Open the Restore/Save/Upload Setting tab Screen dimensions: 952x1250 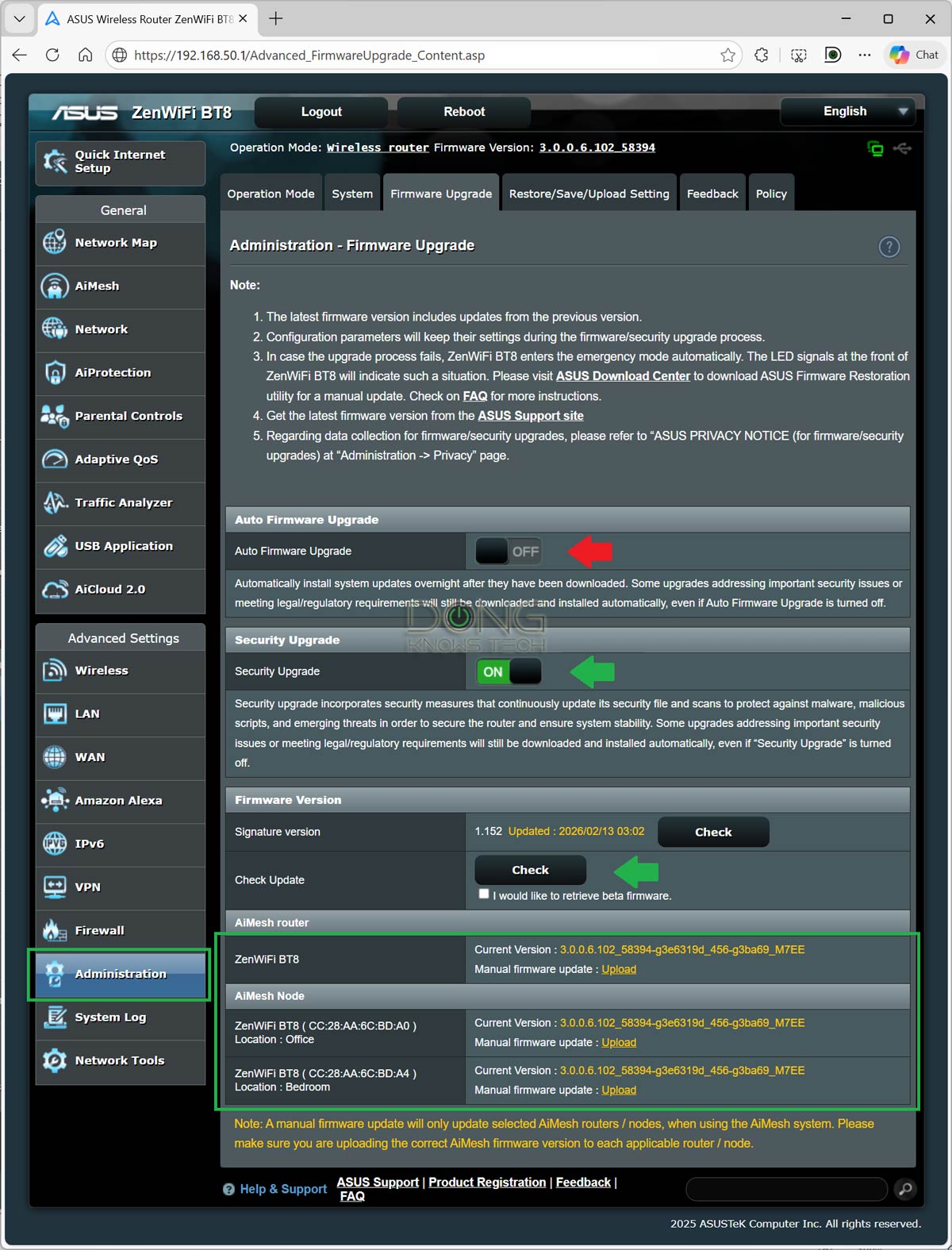click(x=589, y=194)
